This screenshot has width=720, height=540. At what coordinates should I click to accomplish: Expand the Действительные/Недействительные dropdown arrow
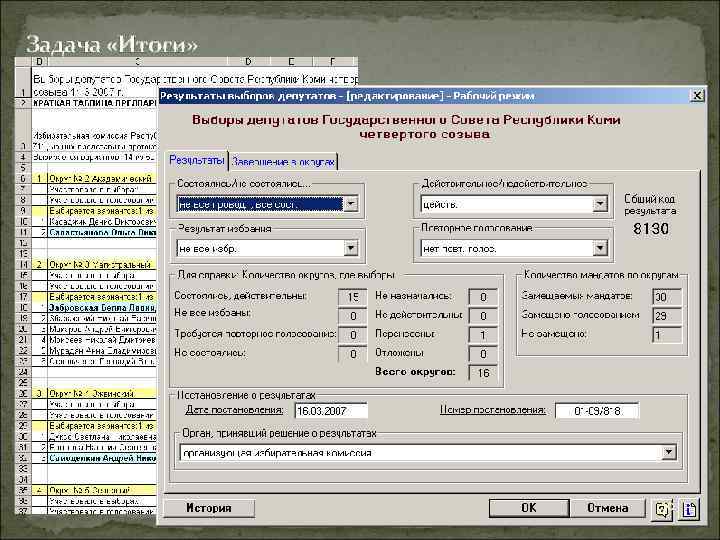point(600,204)
